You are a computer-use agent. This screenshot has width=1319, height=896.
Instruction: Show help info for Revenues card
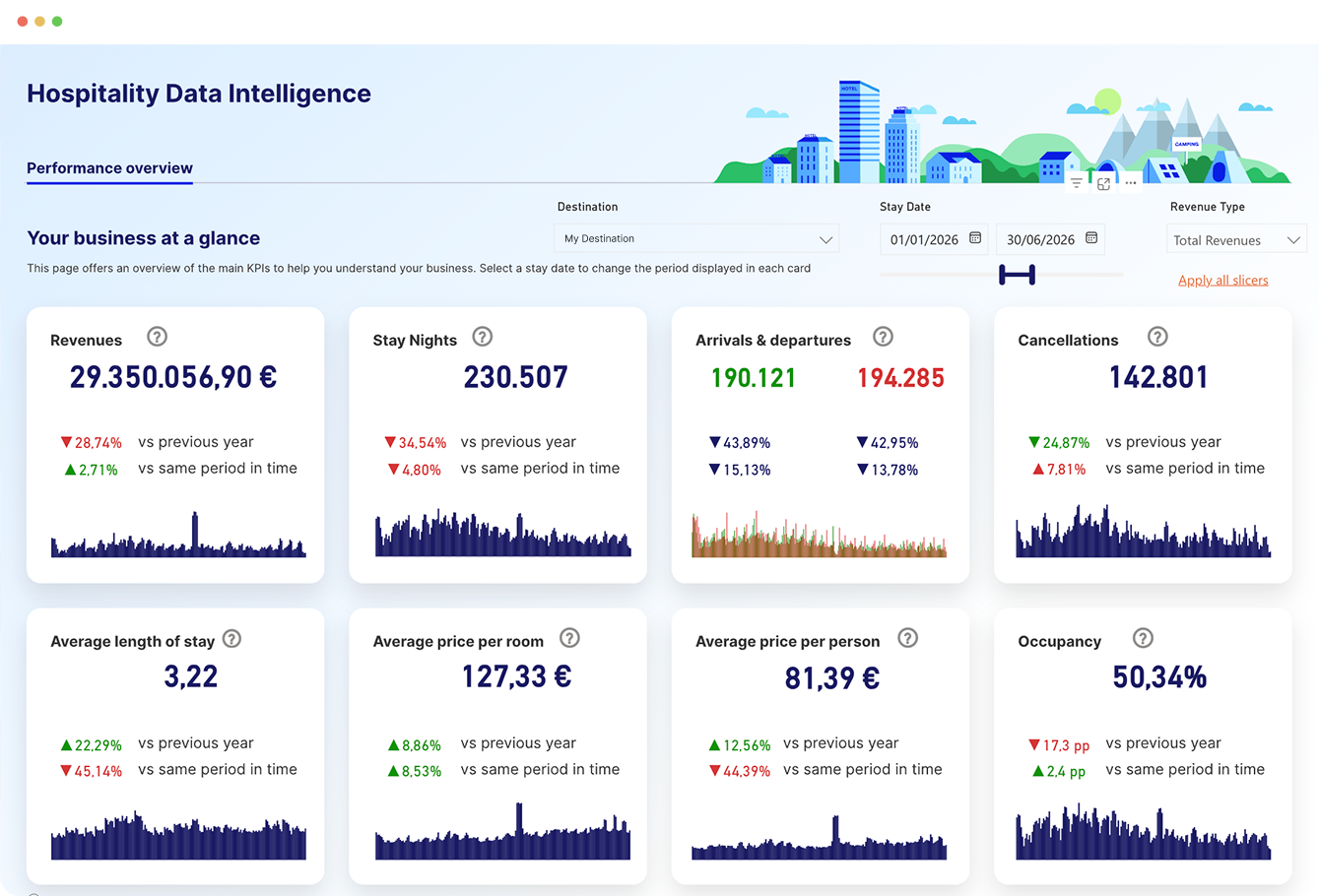pos(157,337)
